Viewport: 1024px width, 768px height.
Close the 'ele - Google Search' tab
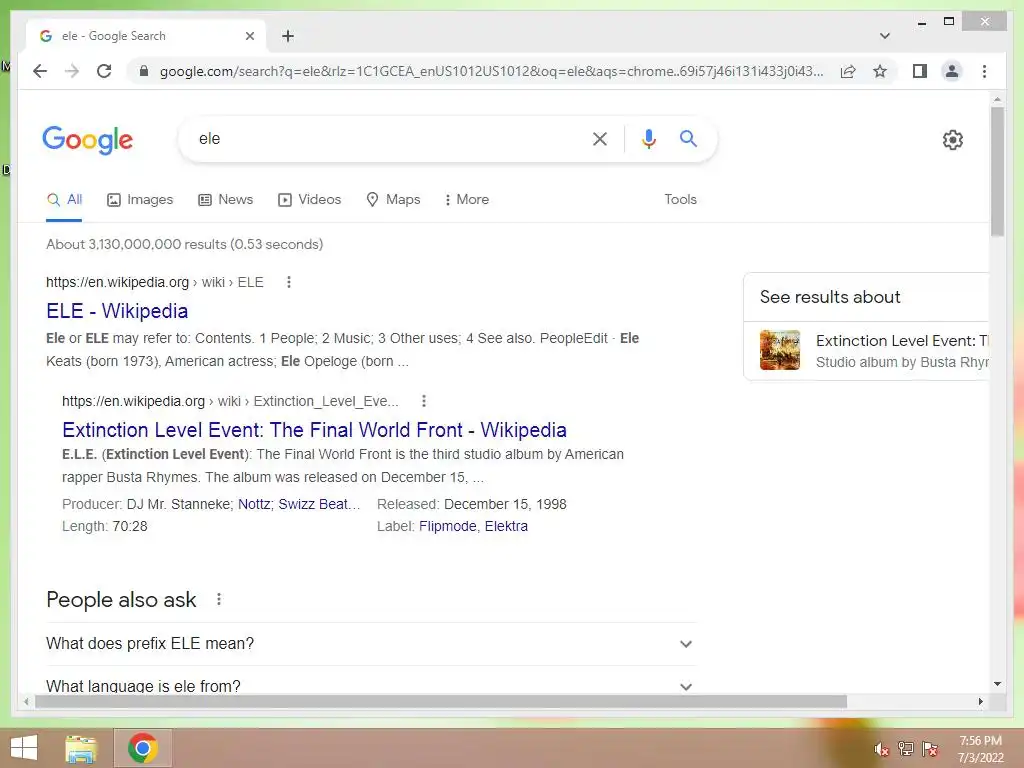(x=249, y=36)
